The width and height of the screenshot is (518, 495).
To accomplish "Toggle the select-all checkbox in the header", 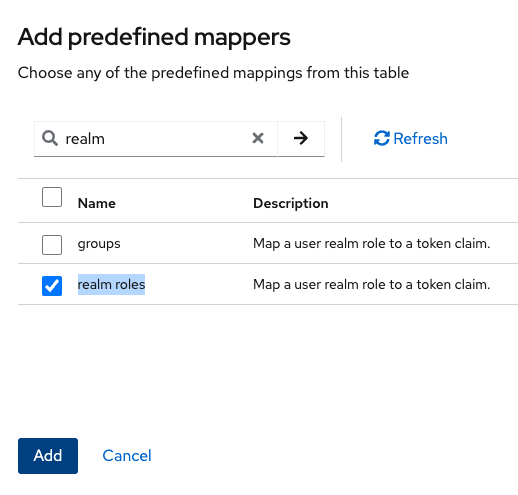I will (52, 197).
